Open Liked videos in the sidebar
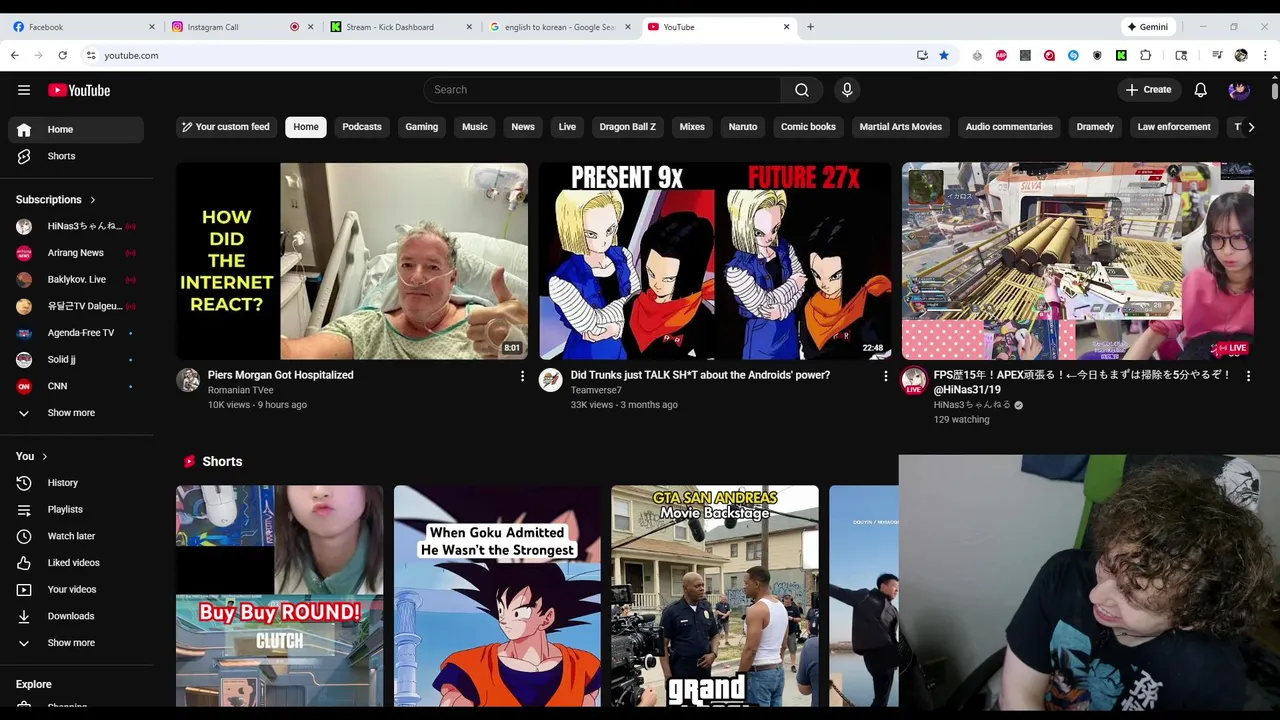 click(x=76, y=563)
